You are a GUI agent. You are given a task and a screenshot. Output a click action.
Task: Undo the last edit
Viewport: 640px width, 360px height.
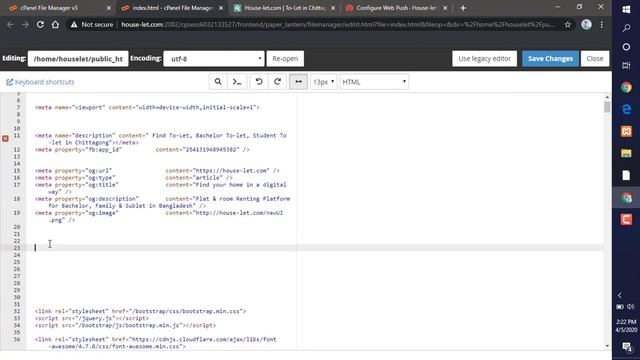259,82
